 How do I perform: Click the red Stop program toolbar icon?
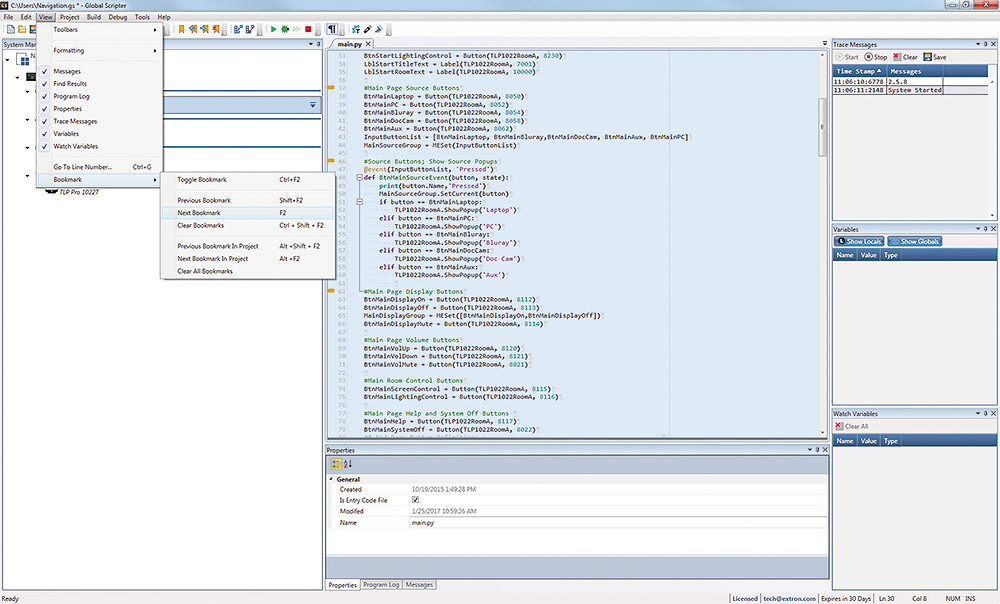309,30
